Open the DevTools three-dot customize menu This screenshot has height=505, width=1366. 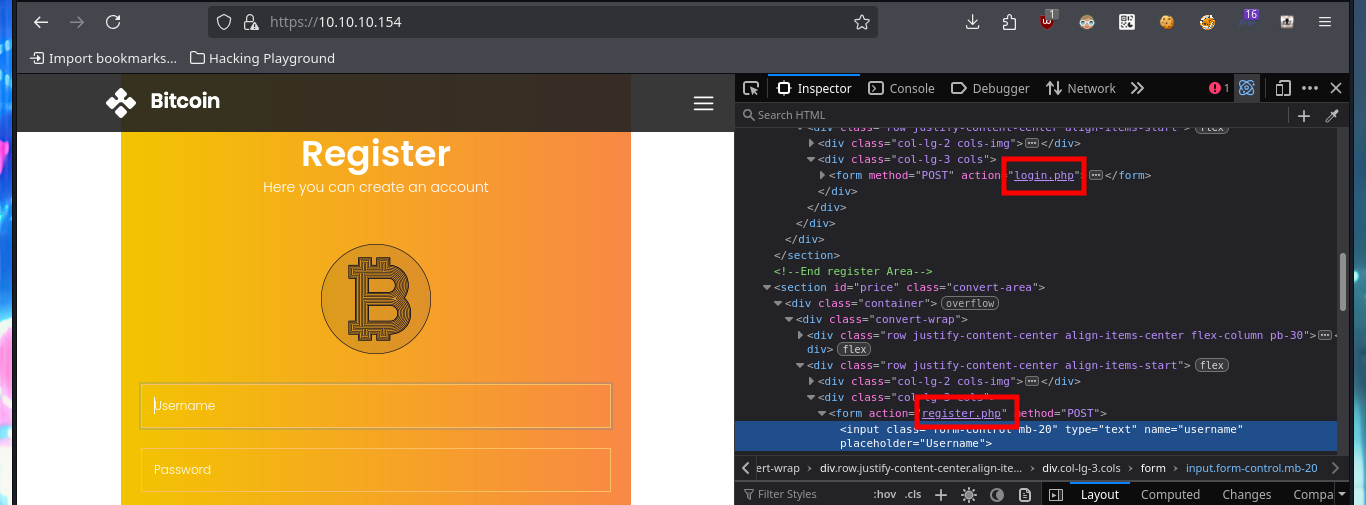[x=1310, y=88]
